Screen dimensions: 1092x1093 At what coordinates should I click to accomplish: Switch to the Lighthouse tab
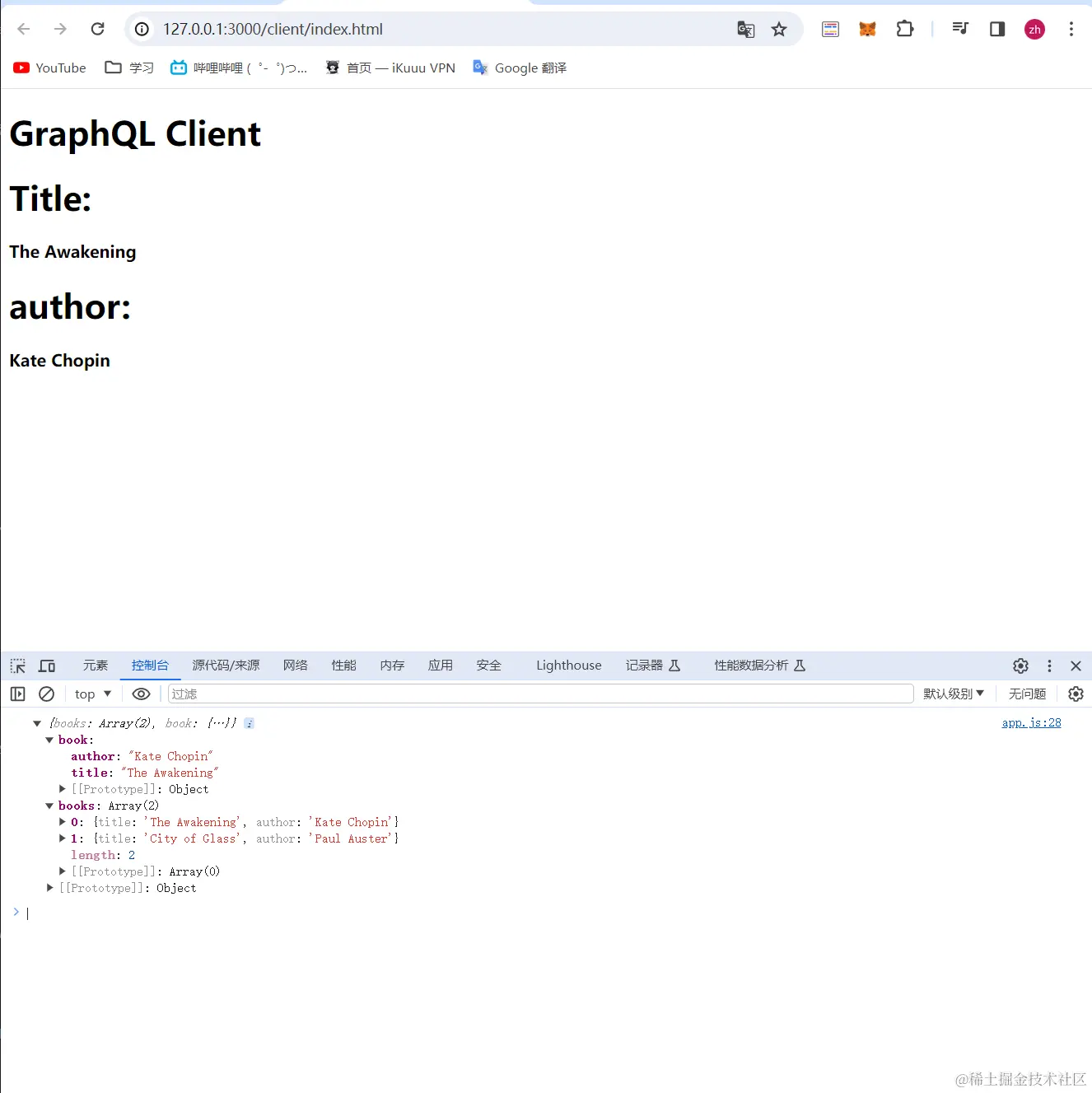[x=569, y=666]
